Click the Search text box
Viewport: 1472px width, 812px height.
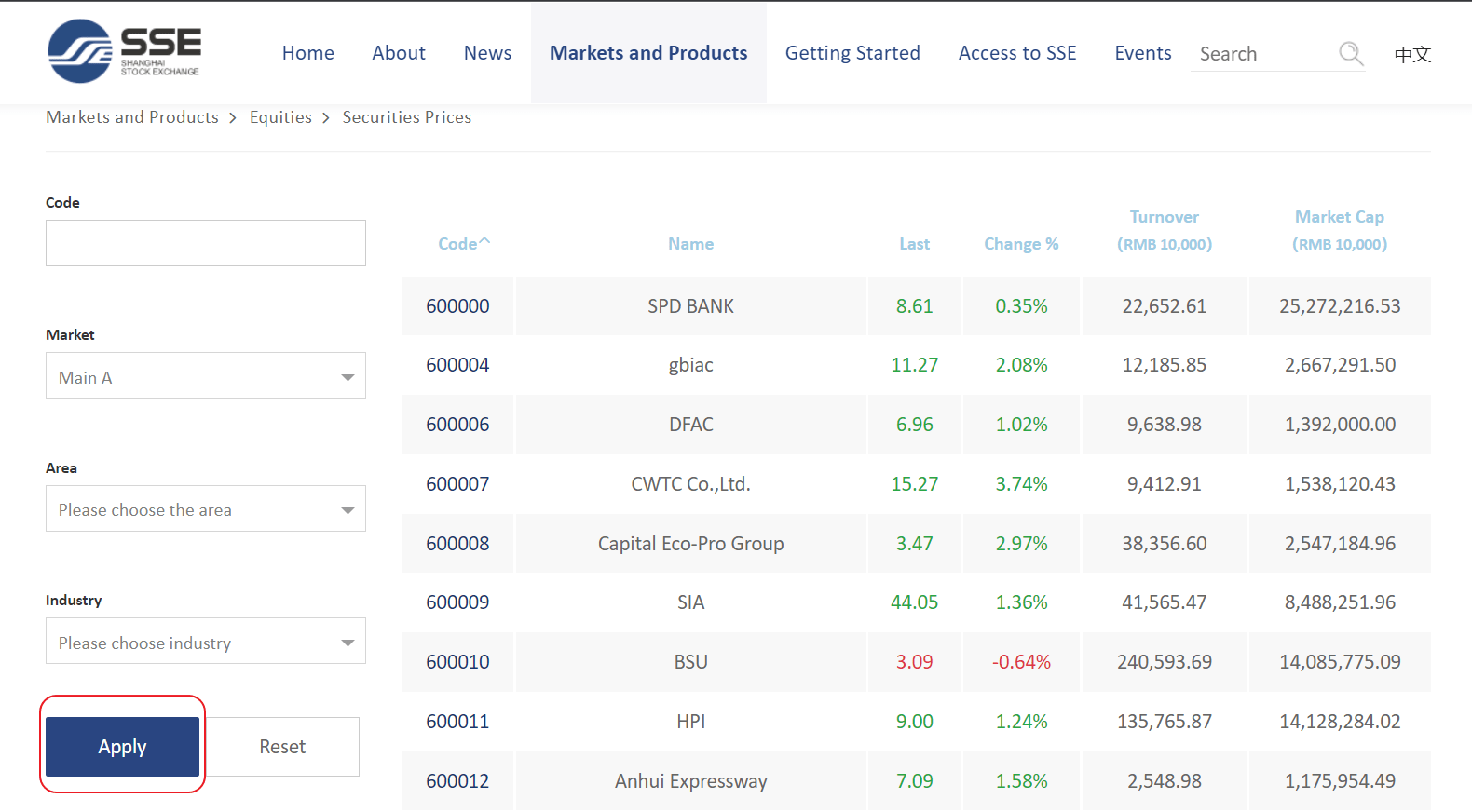[x=1262, y=54]
